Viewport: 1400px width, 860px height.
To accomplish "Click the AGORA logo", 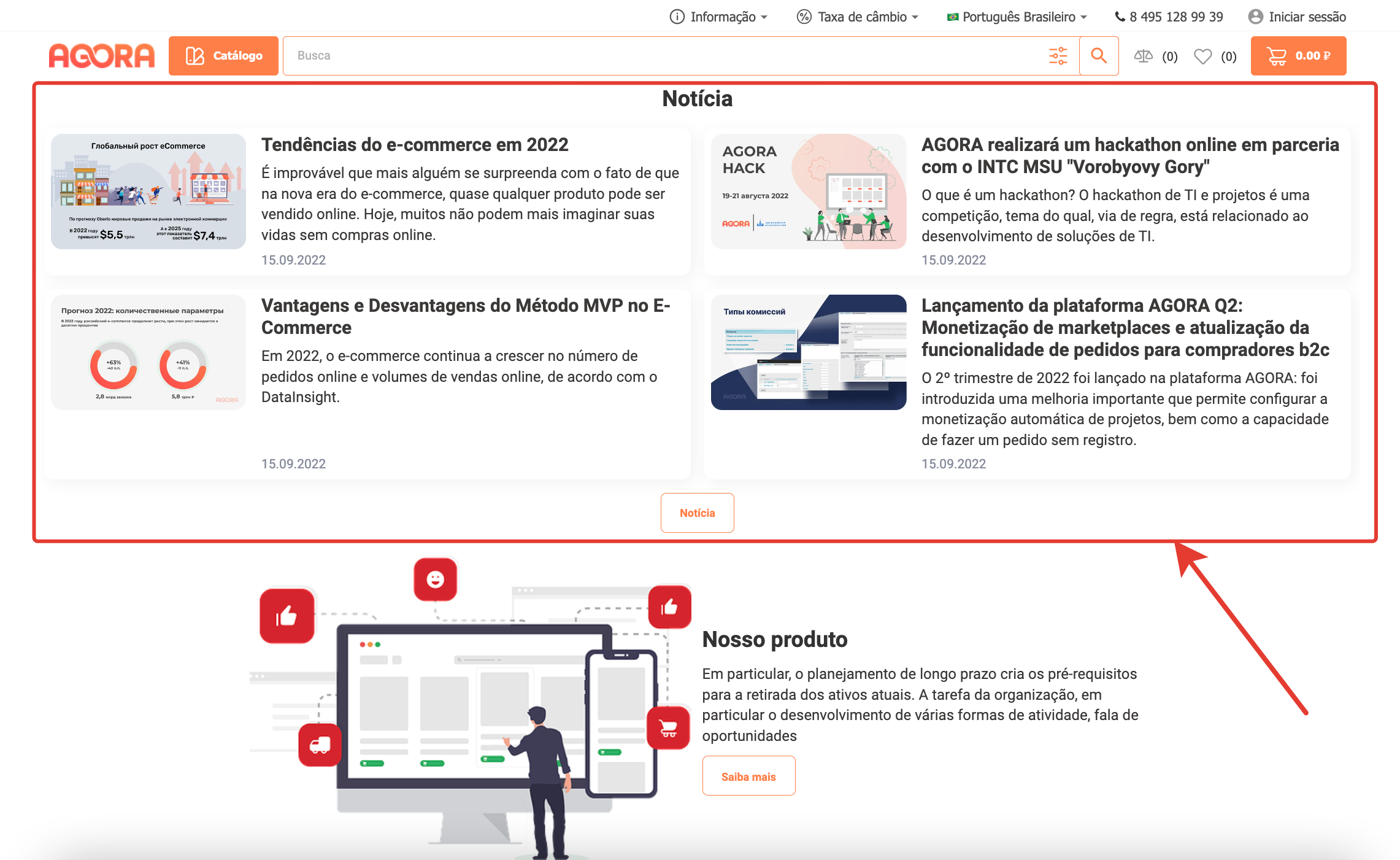I will pyautogui.click(x=102, y=56).
